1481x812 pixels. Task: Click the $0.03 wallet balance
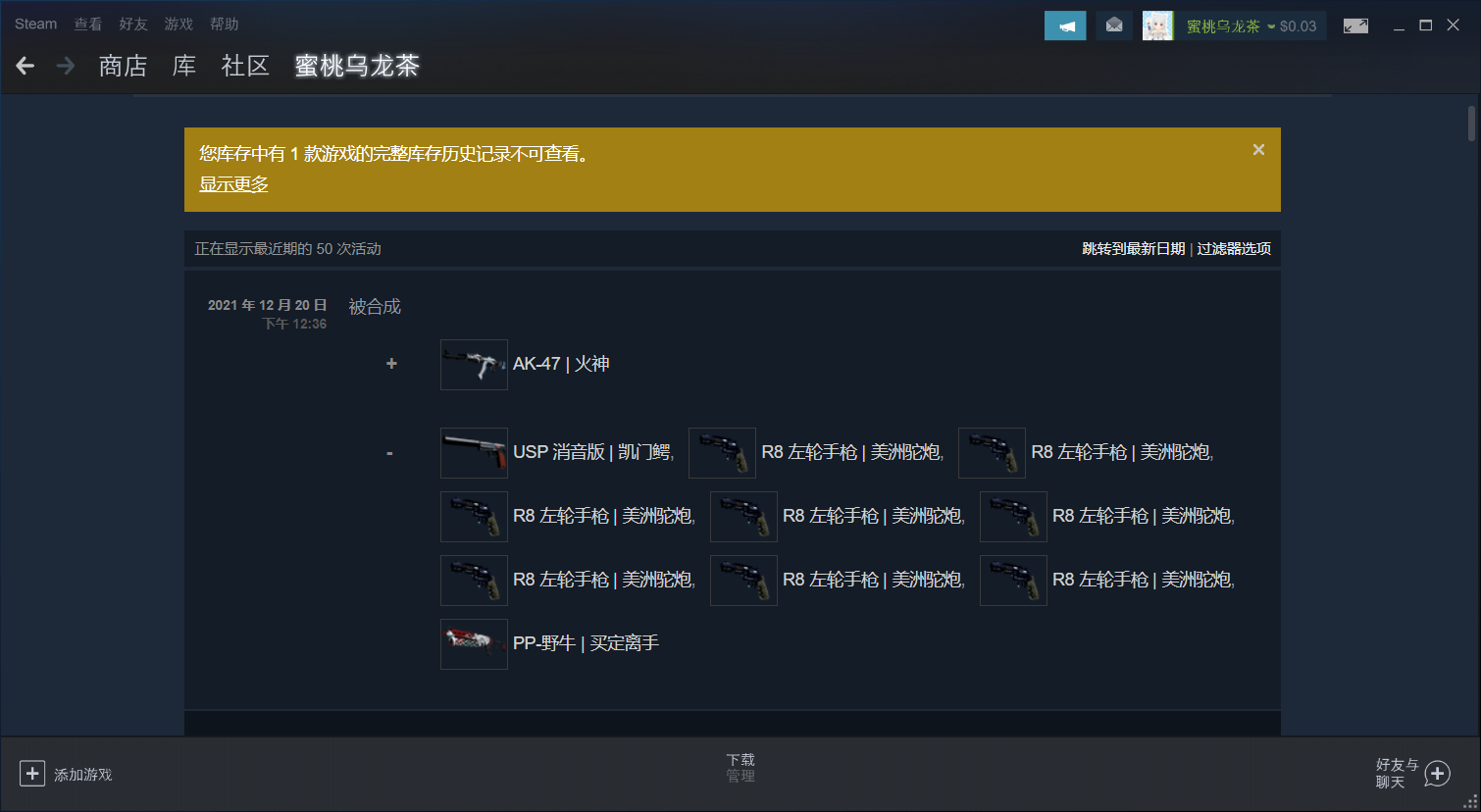click(1298, 26)
